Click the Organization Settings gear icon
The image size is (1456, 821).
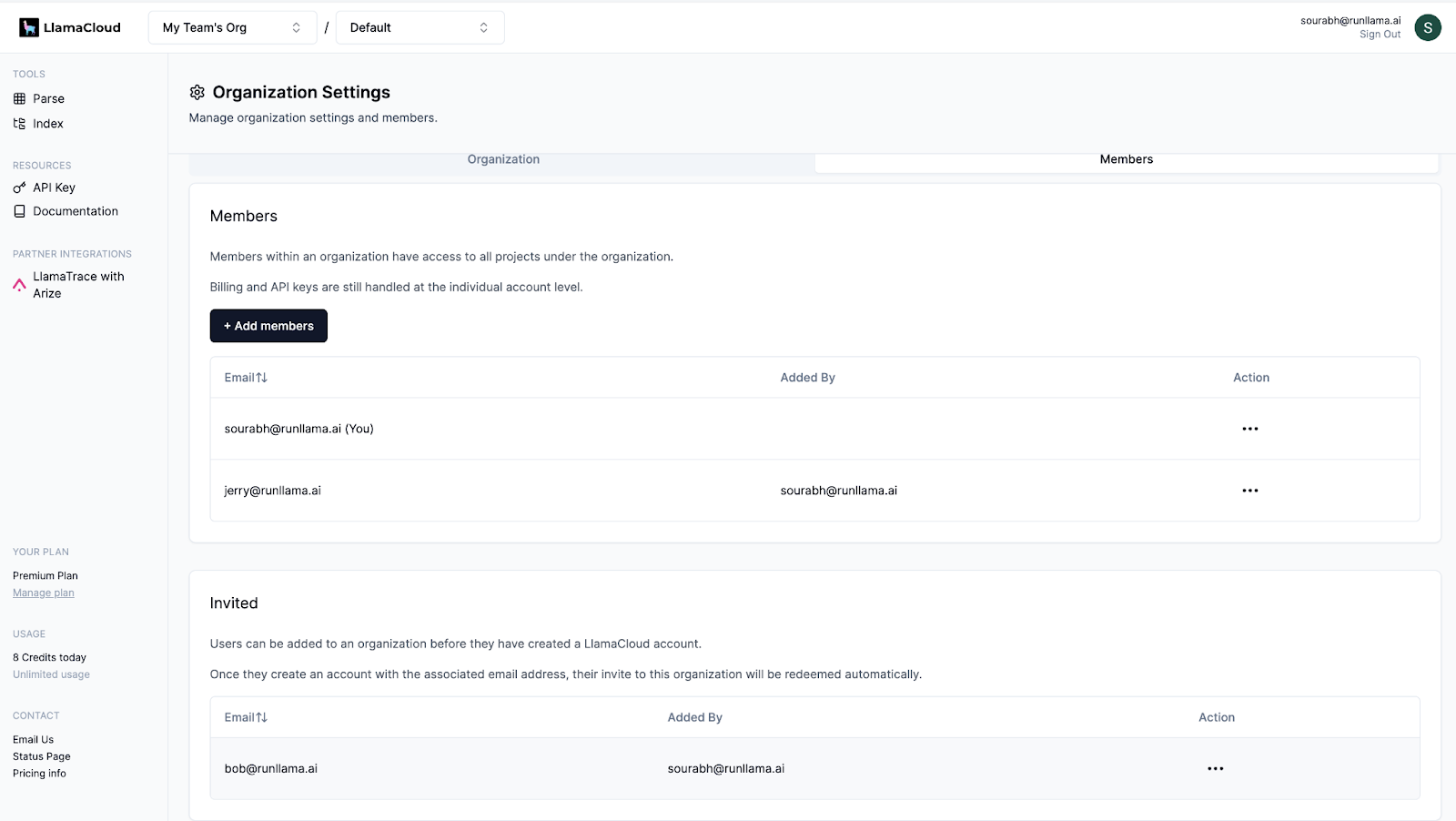(197, 92)
